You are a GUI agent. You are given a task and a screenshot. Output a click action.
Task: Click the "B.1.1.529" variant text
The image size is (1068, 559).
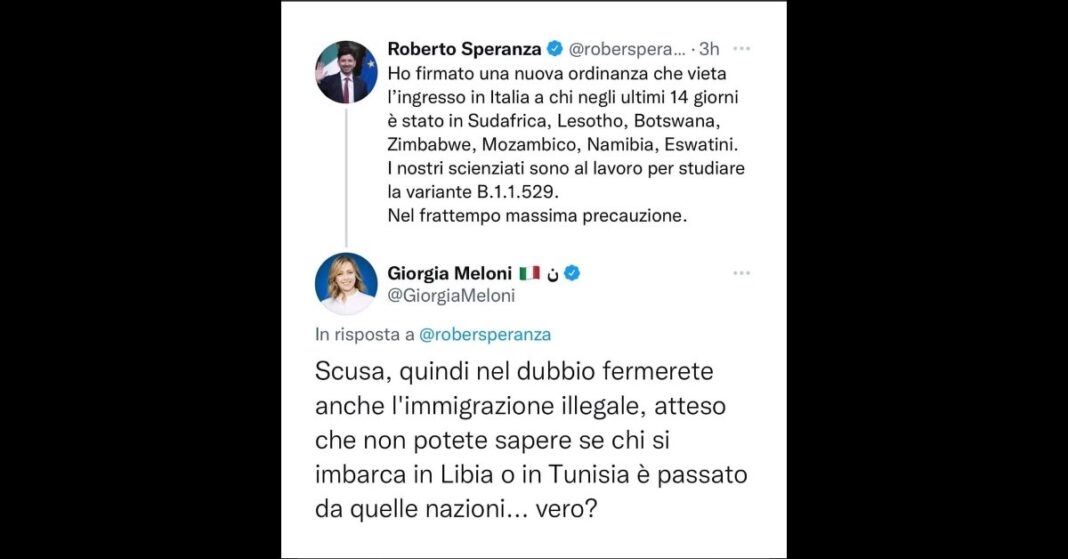click(x=516, y=192)
